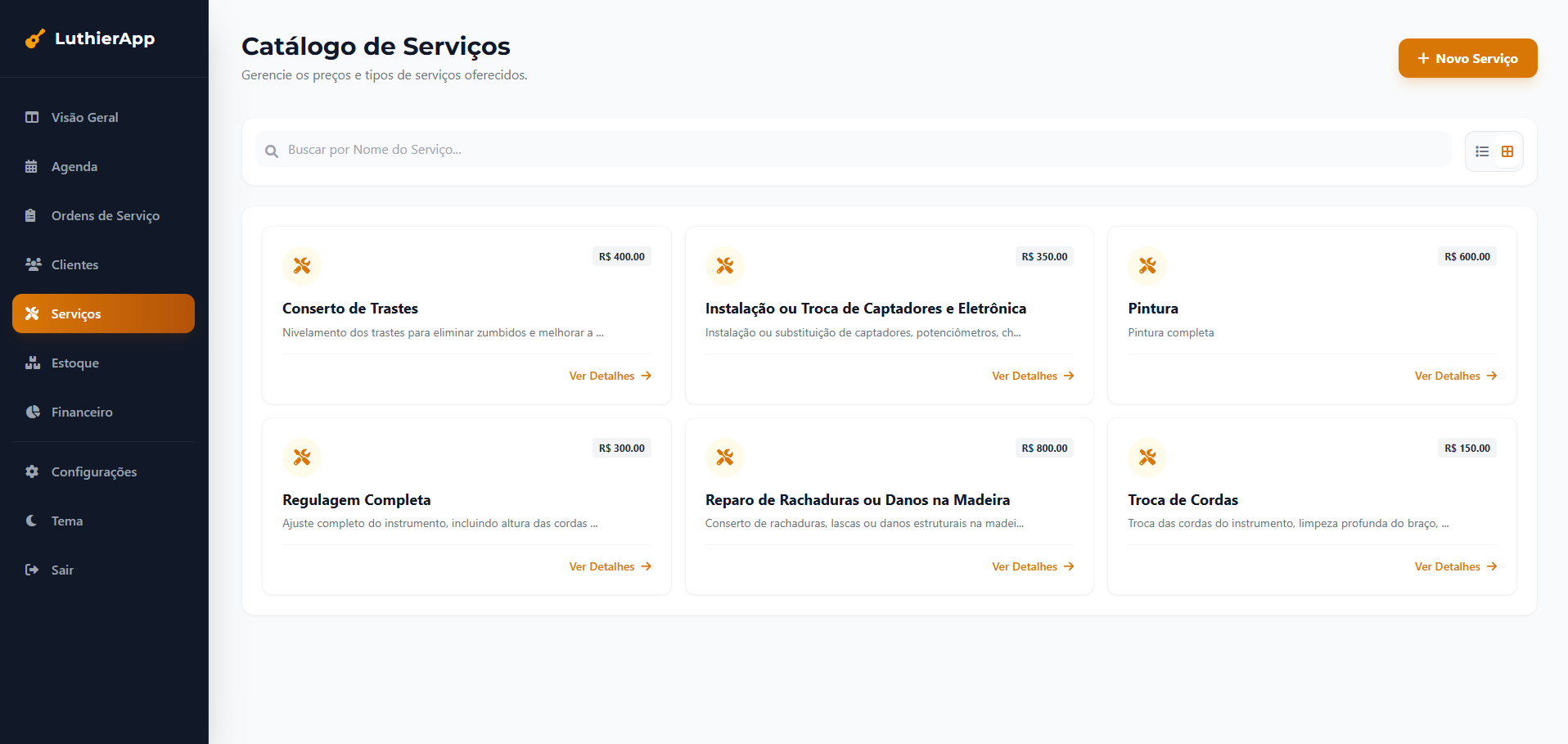This screenshot has width=1568, height=744.
Task: Click the Novo Serviço button
Action: coord(1467,59)
